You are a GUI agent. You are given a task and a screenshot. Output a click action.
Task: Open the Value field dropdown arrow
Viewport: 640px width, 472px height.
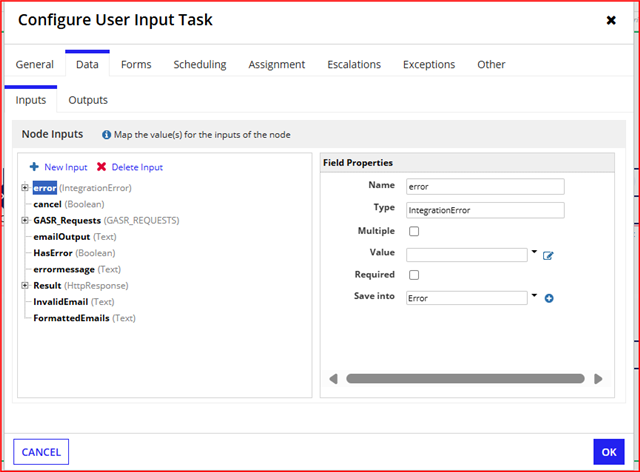point(534,252)
